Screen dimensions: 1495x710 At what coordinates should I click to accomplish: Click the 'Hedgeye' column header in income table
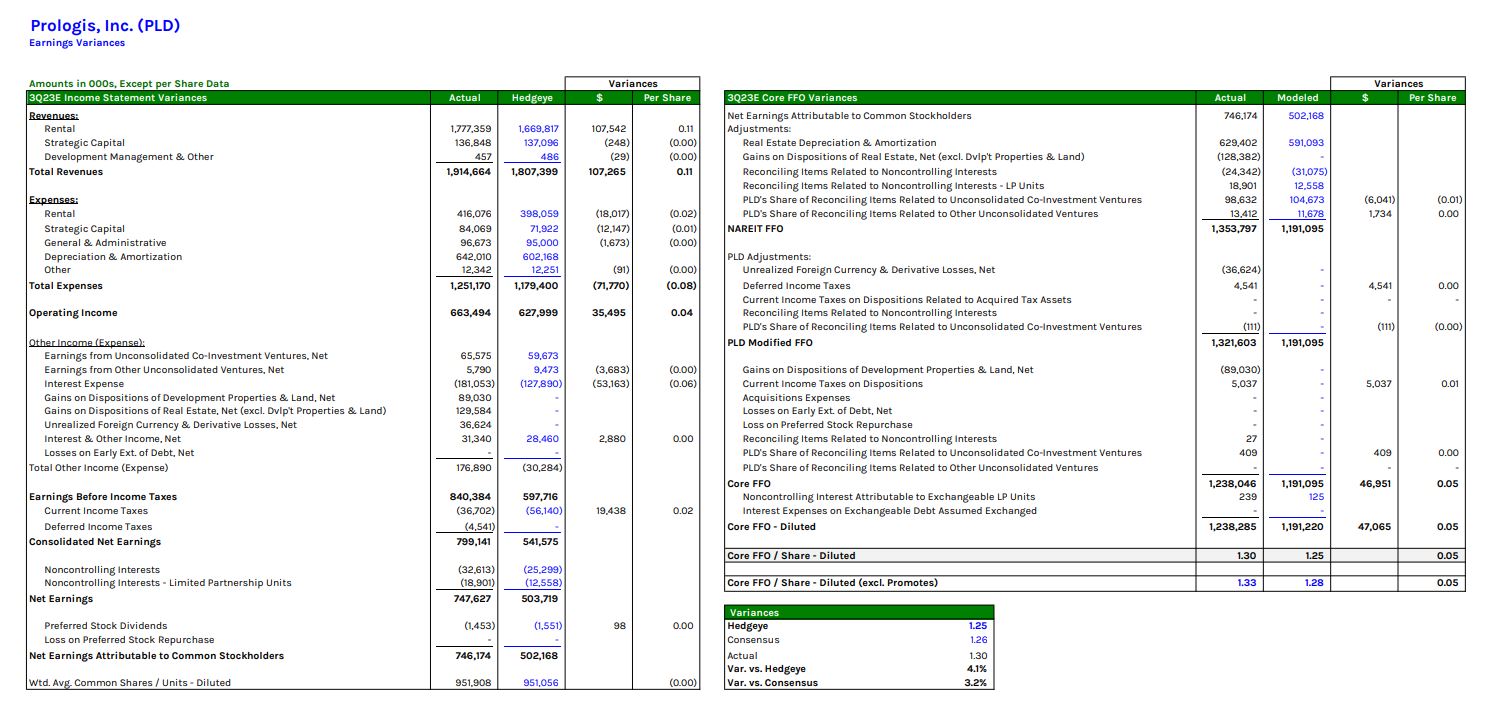pos(531,98)
